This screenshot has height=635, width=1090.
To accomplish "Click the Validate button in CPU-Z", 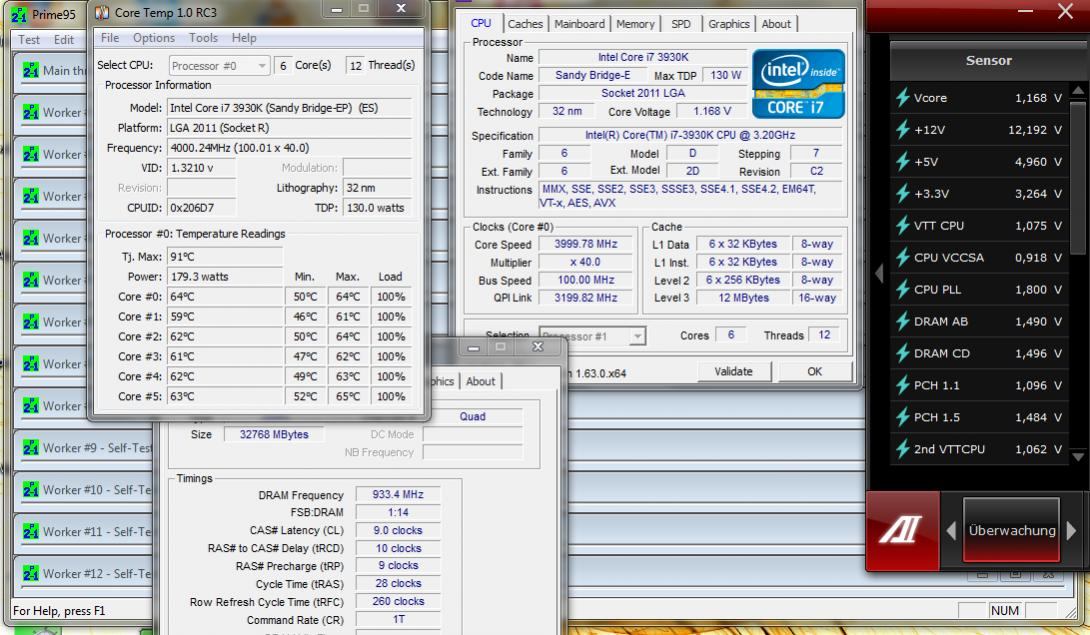I will pos(733,371).
